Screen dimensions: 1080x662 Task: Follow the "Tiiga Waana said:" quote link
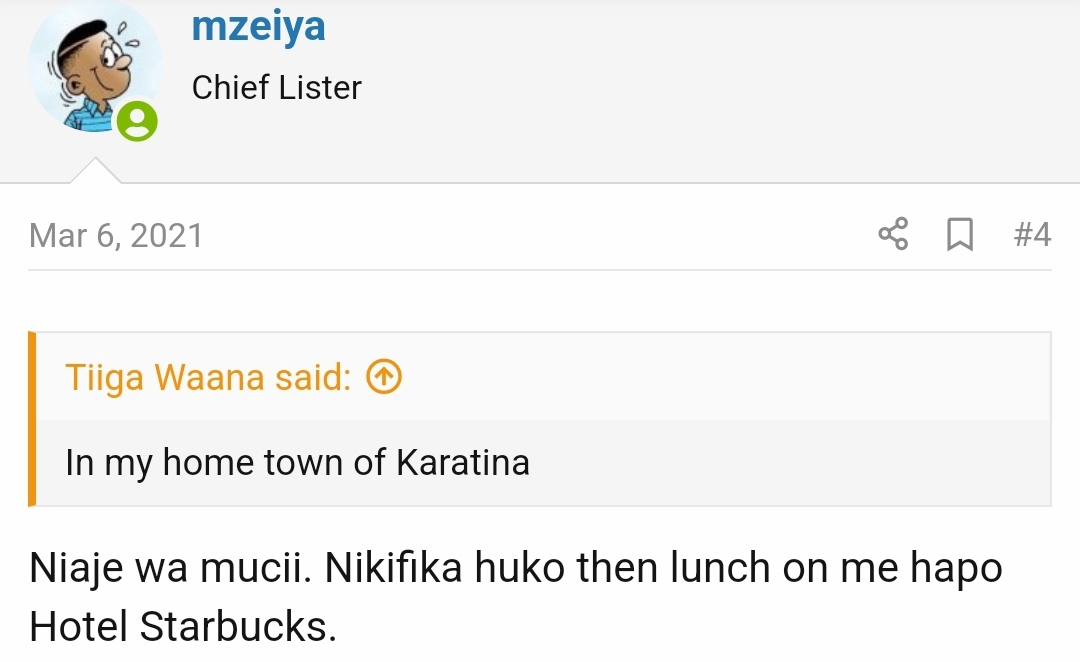[x=208, y=378]
